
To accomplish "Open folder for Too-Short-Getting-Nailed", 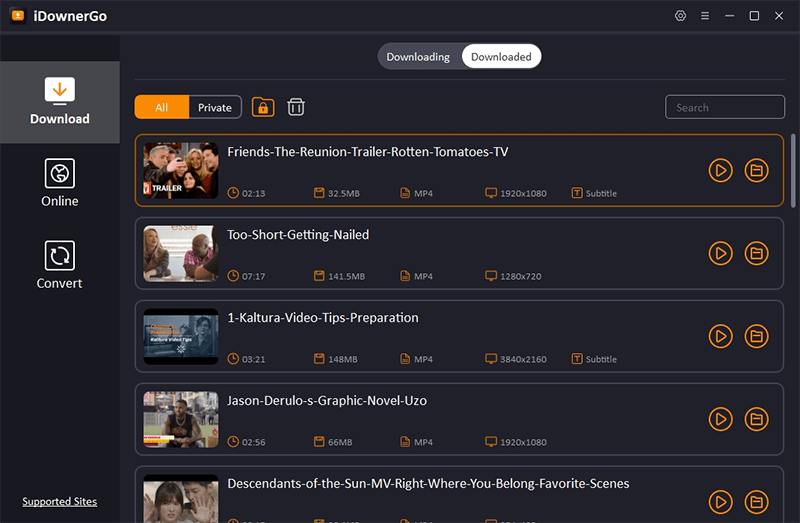I will click(757, 253).
